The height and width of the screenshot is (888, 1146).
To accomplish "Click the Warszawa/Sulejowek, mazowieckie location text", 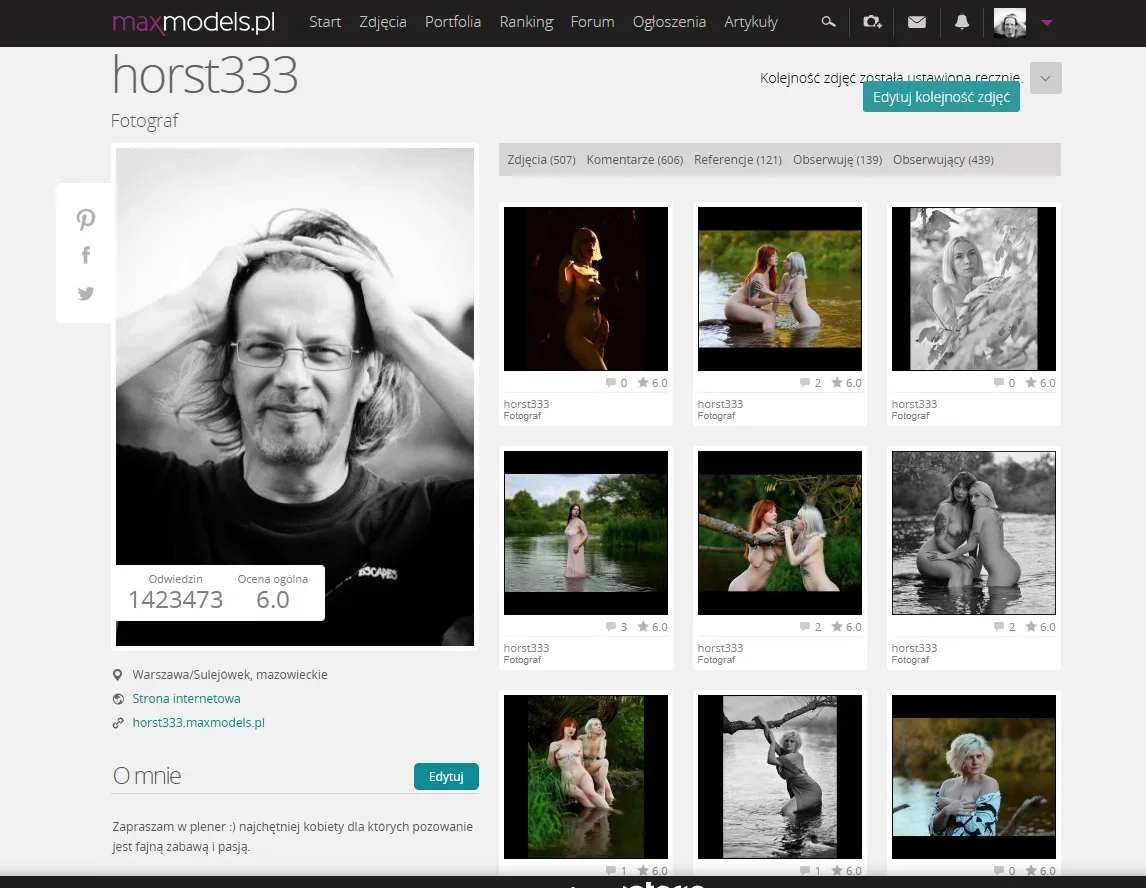I will [229, 675].
